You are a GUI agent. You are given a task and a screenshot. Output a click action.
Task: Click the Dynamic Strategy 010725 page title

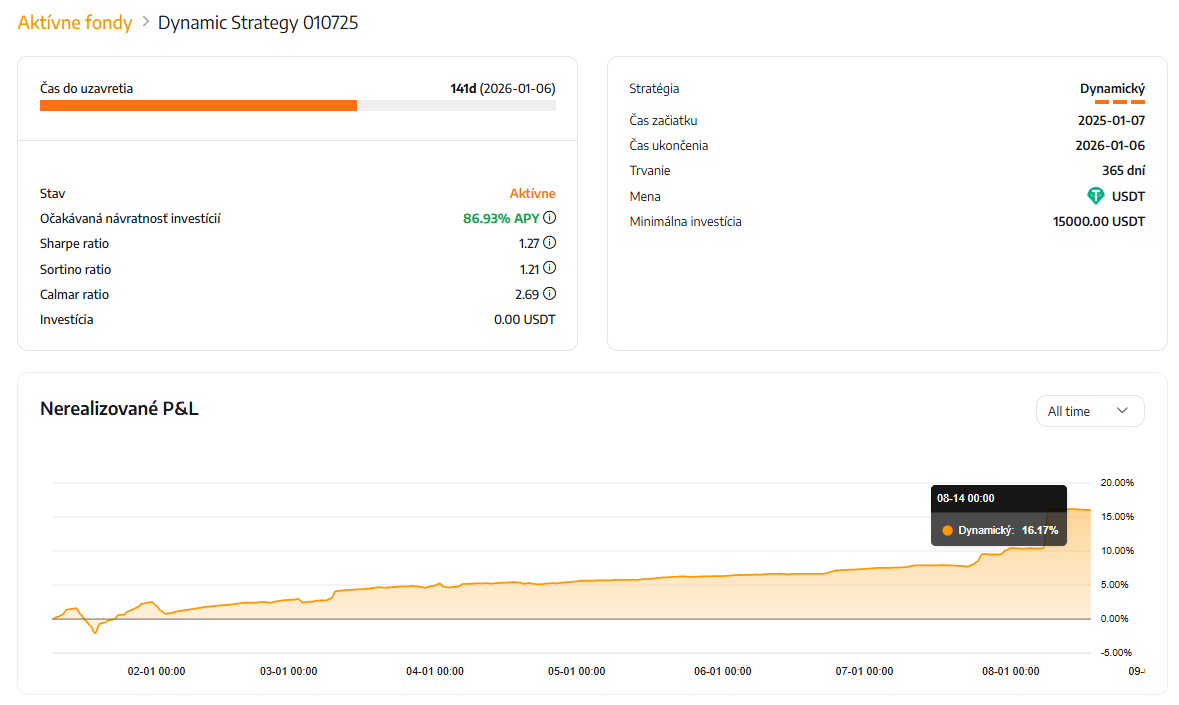pos(258,22)
